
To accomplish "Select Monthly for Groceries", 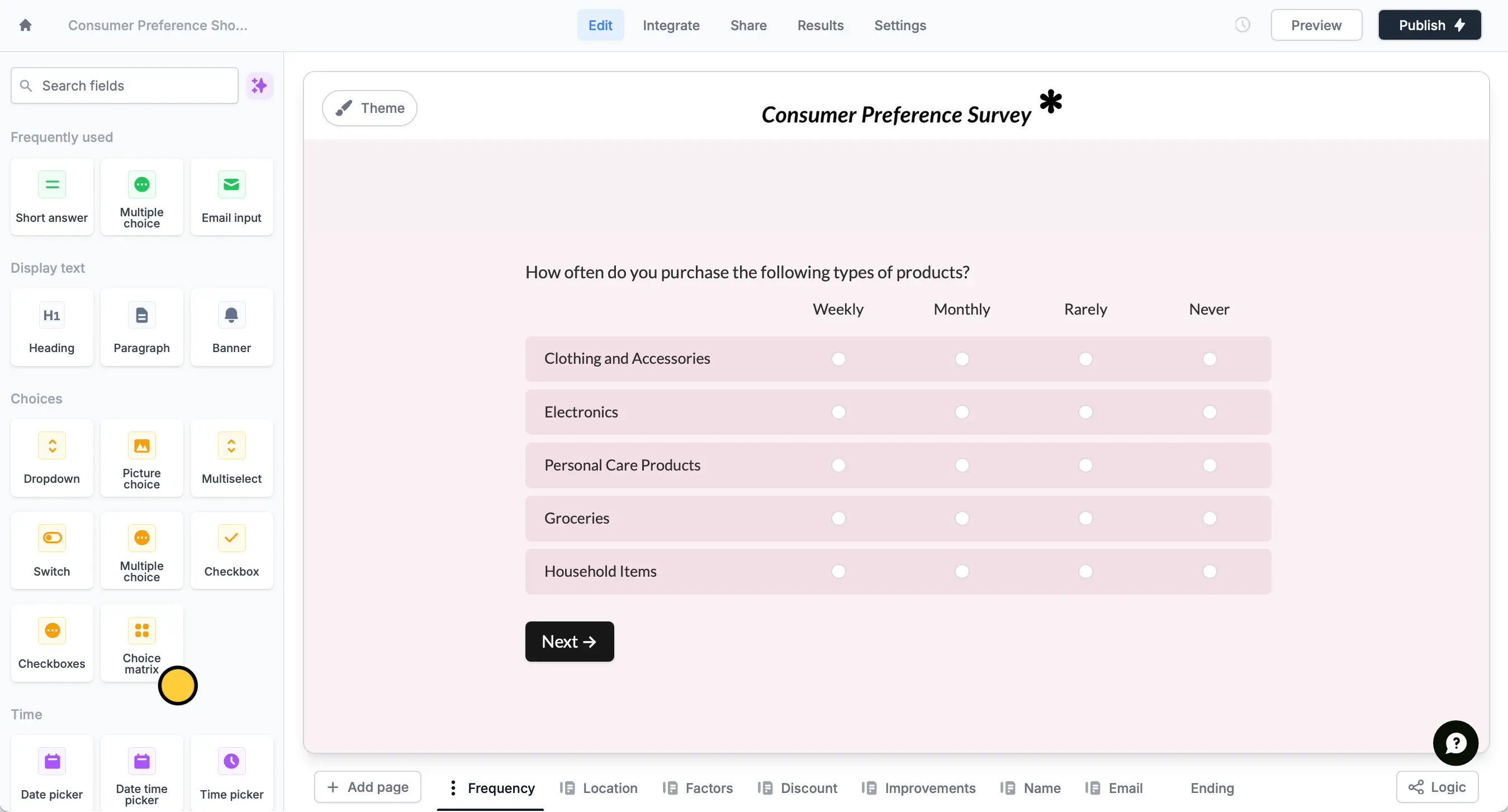I will (962, 519).
